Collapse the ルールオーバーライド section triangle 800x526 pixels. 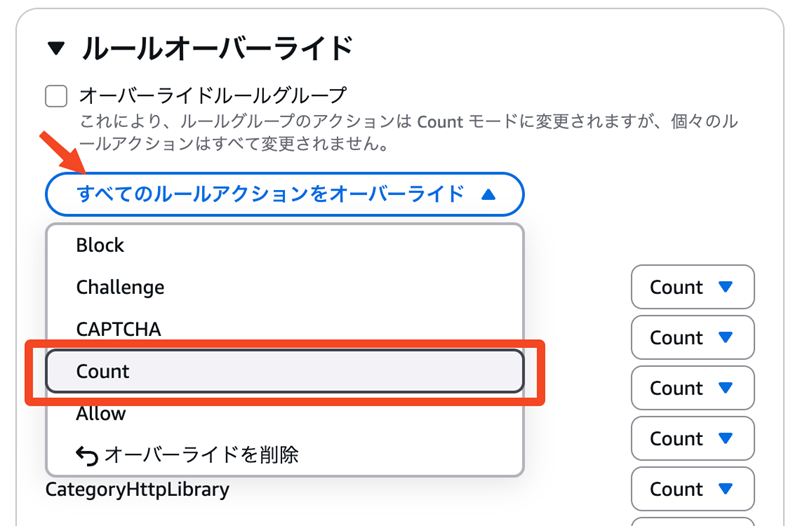coord(57,47)
